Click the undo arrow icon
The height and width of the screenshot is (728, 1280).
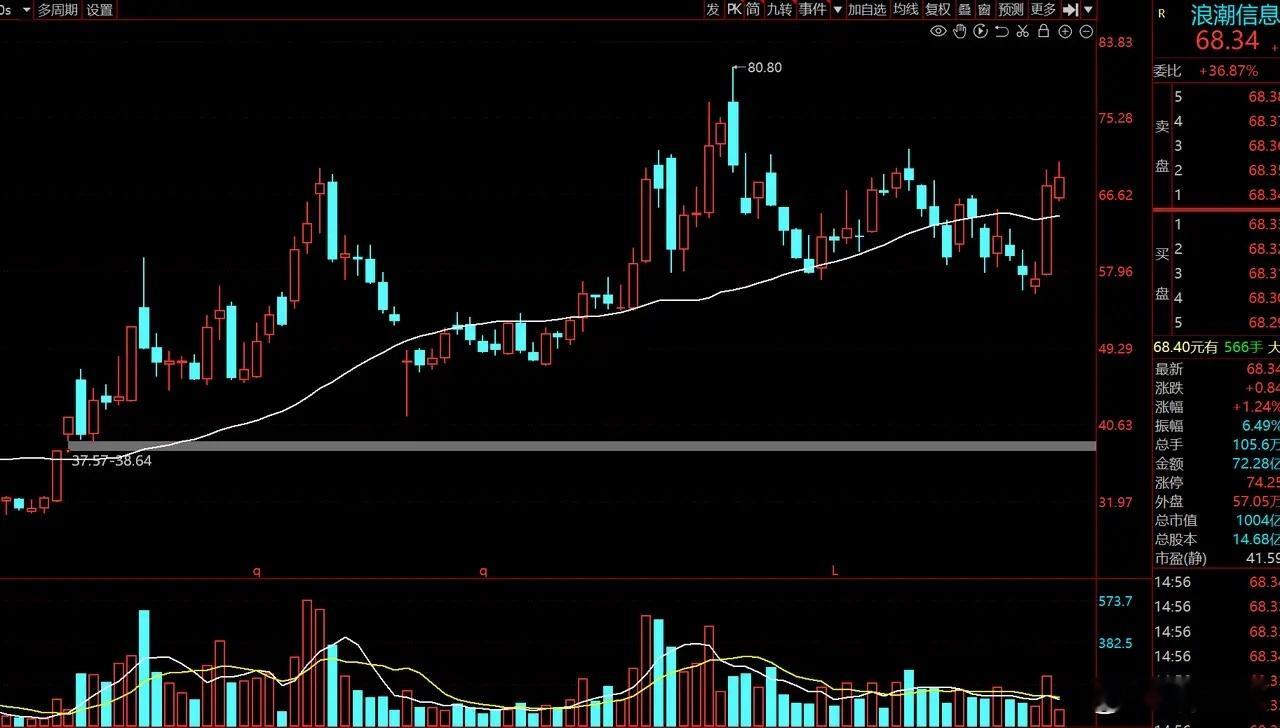(1001, 31)
